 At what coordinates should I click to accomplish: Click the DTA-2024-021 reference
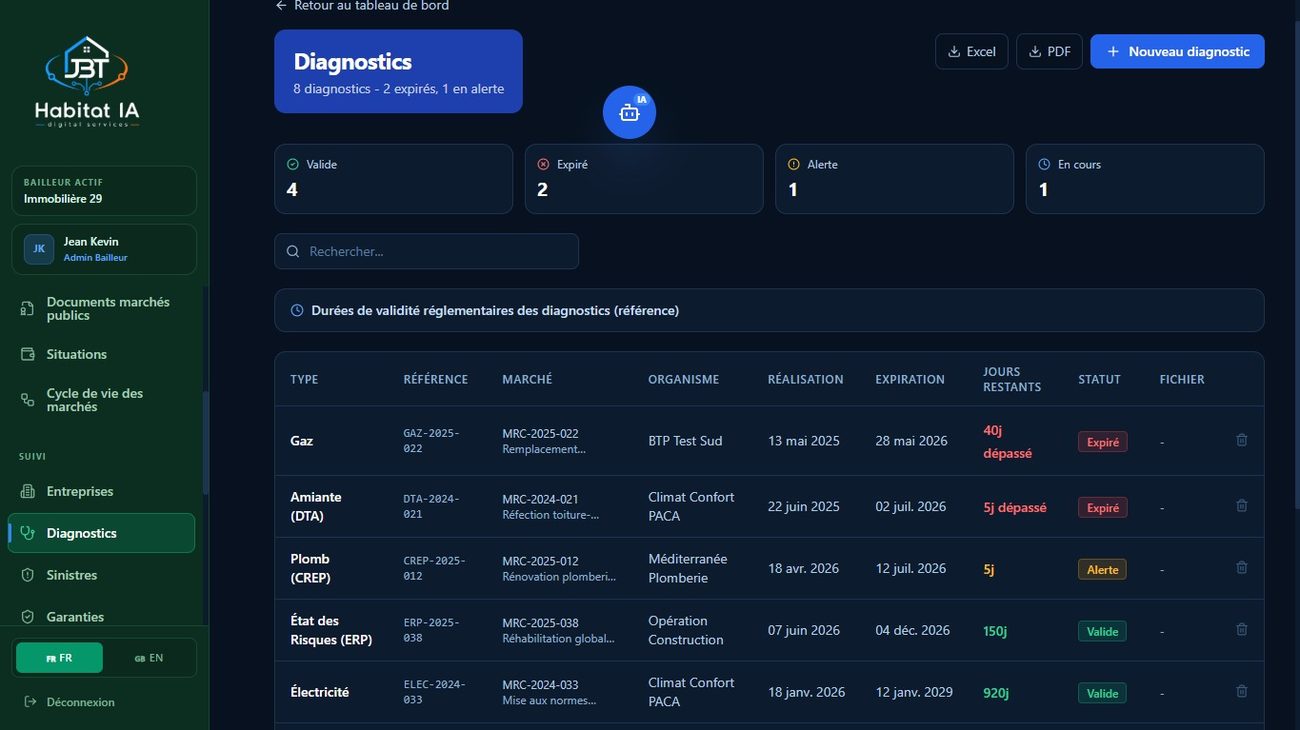tap(431, 506)
